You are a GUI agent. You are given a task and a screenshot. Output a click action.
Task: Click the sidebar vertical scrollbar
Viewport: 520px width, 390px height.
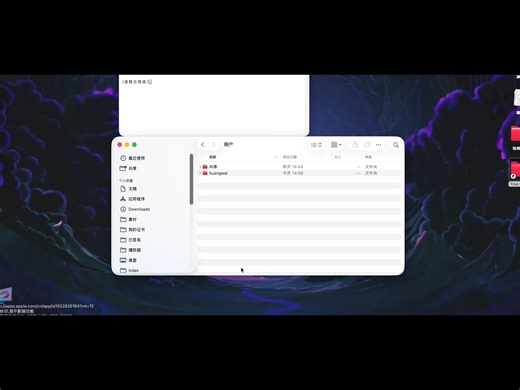coord(191,179)
